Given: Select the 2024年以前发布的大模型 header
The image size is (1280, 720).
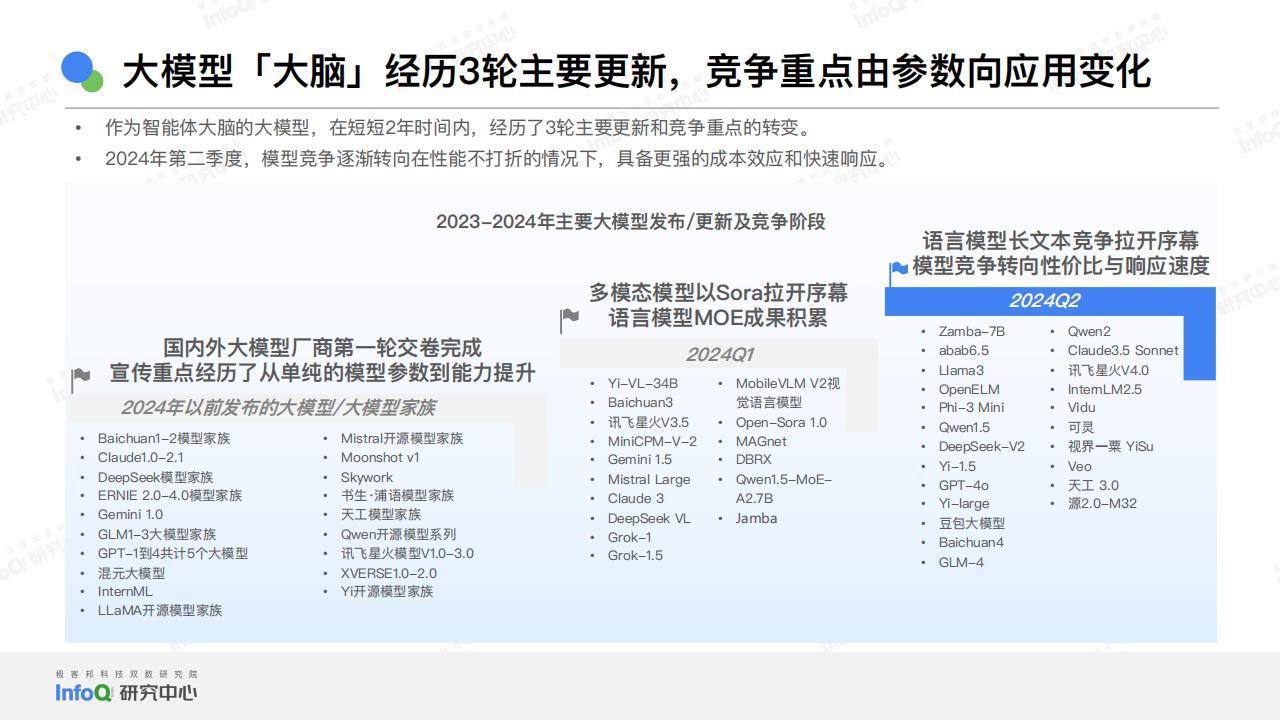Looking at the screenshot, I should (x=278, y=407).
